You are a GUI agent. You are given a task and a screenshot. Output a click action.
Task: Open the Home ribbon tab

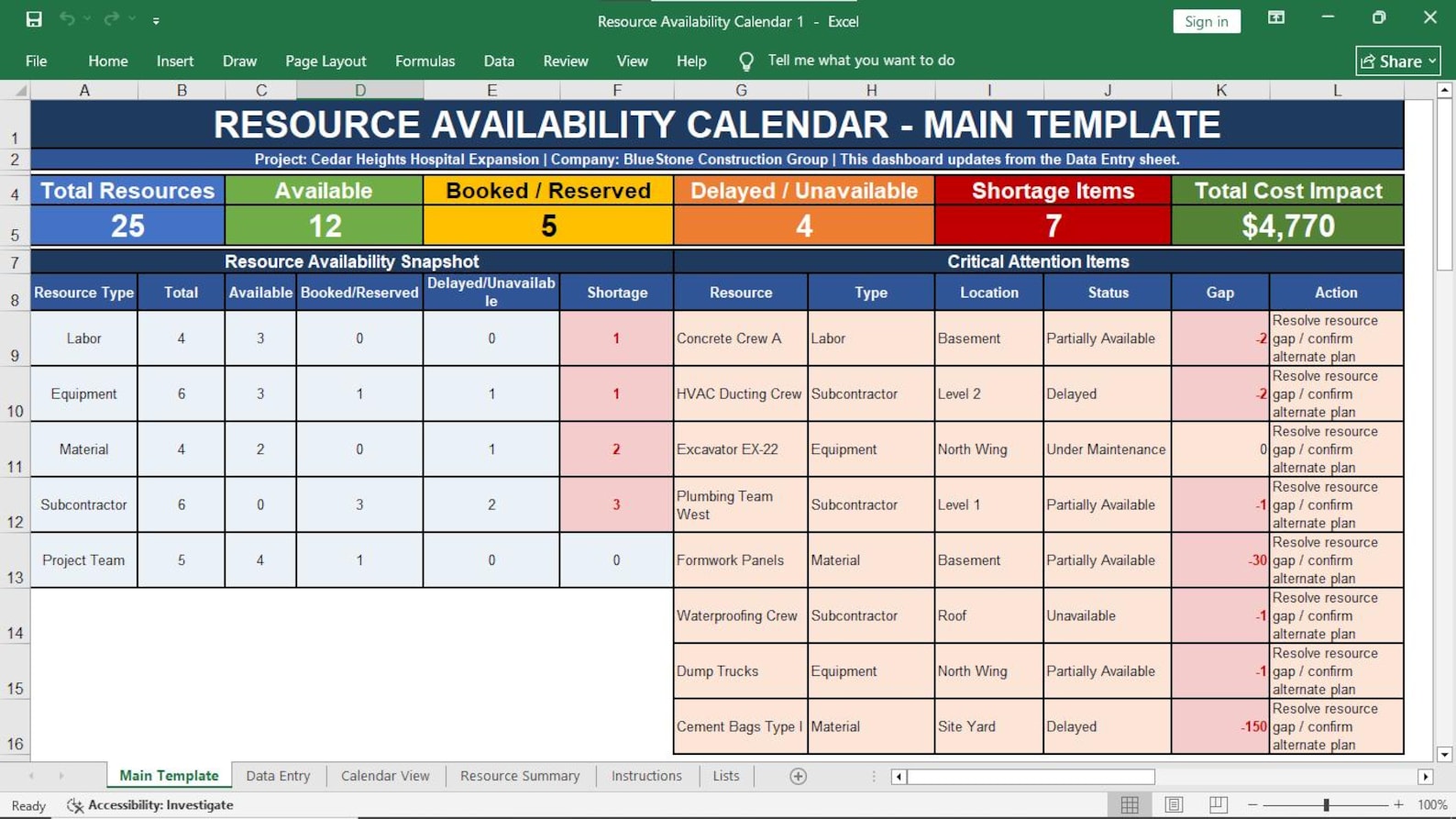(x=108, y=61)
